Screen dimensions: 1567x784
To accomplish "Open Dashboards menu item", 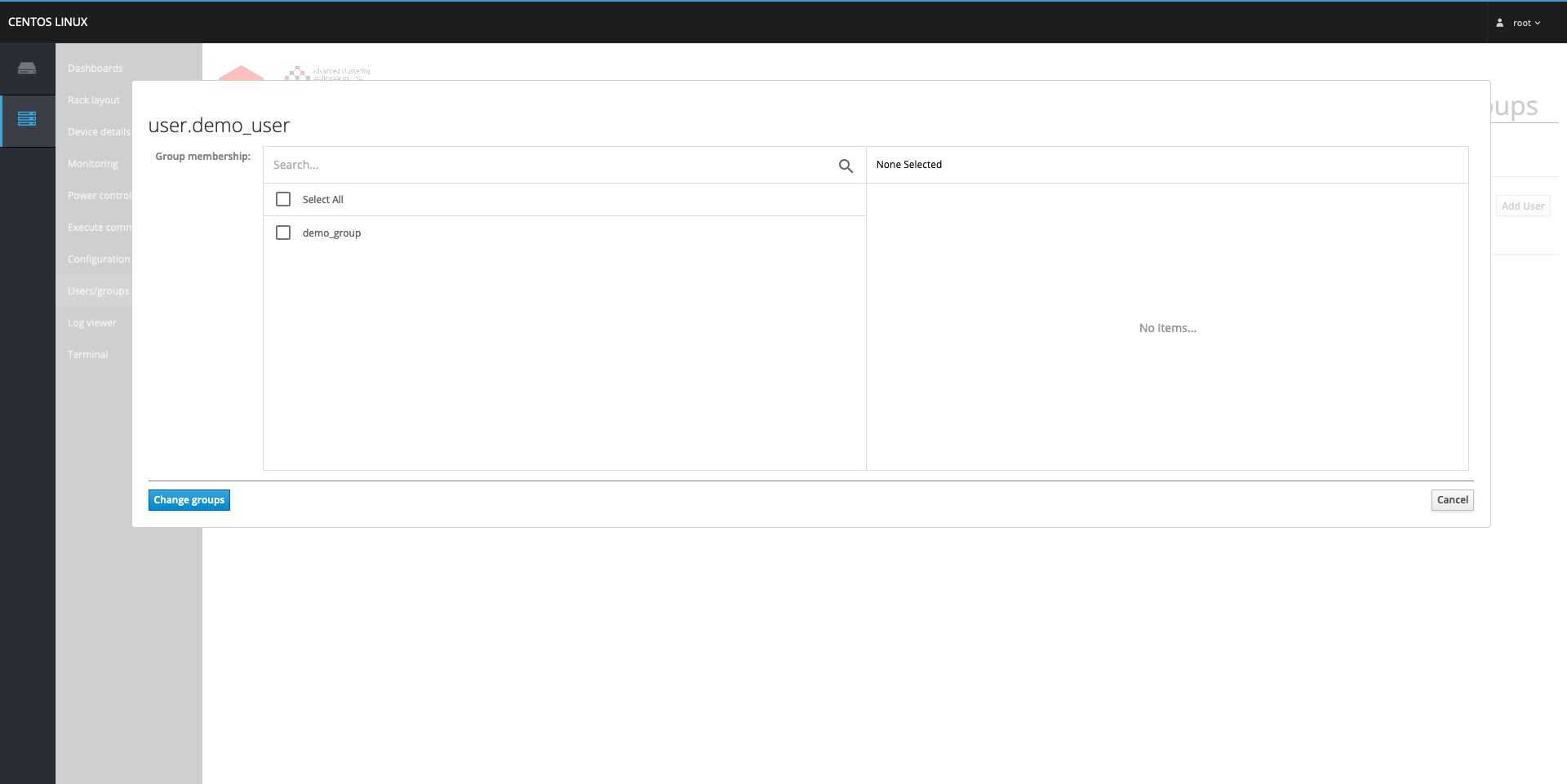I will click(95, 69).
